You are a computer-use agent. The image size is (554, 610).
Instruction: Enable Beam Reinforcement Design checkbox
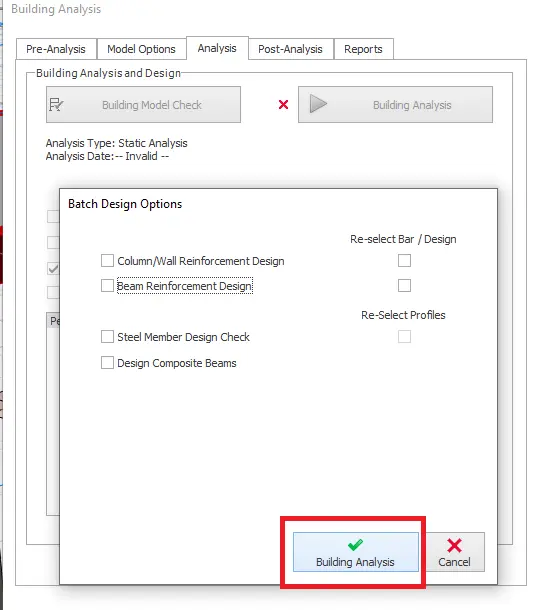107,286
